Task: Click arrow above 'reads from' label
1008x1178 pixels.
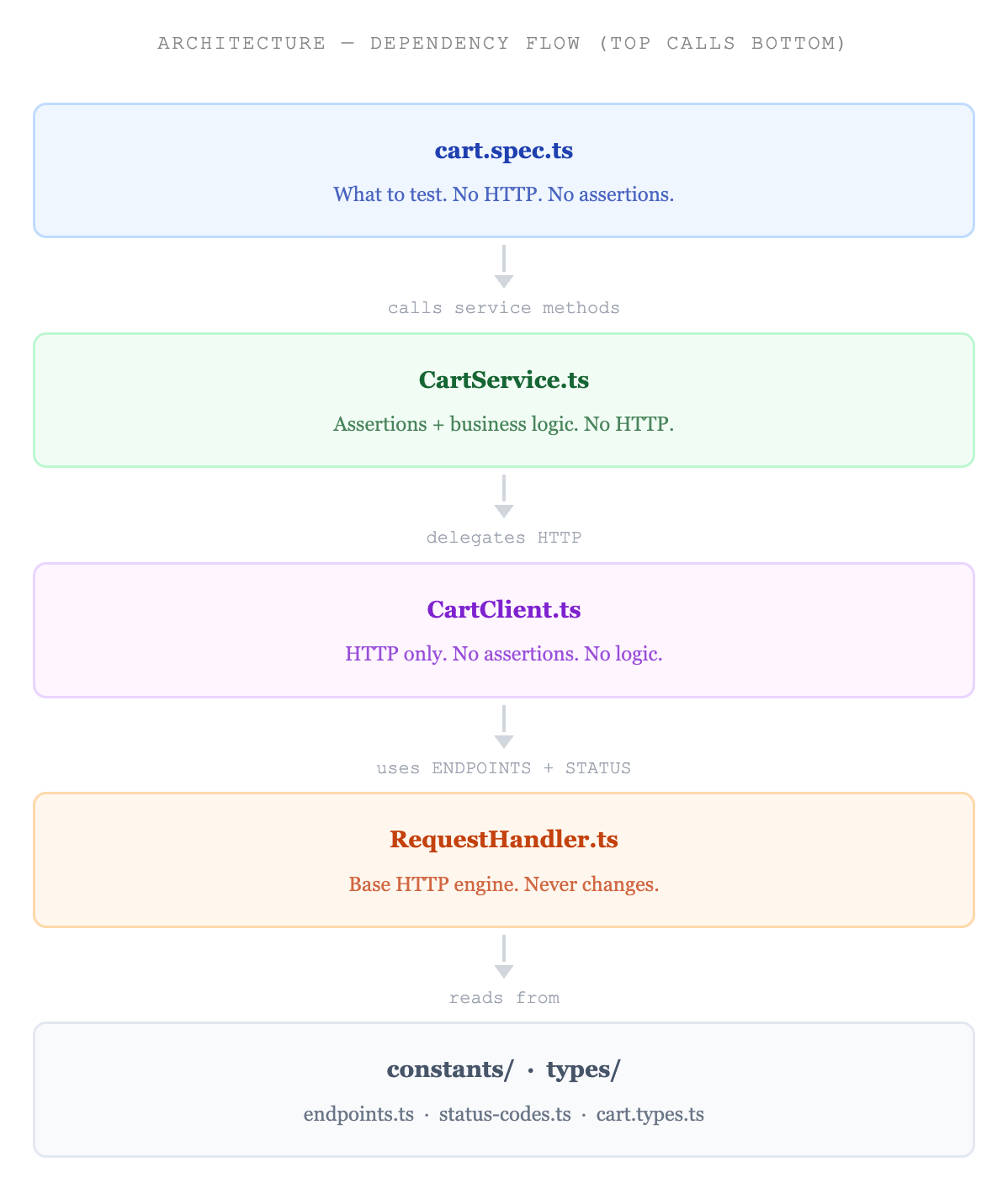Action: coord(504,957)
